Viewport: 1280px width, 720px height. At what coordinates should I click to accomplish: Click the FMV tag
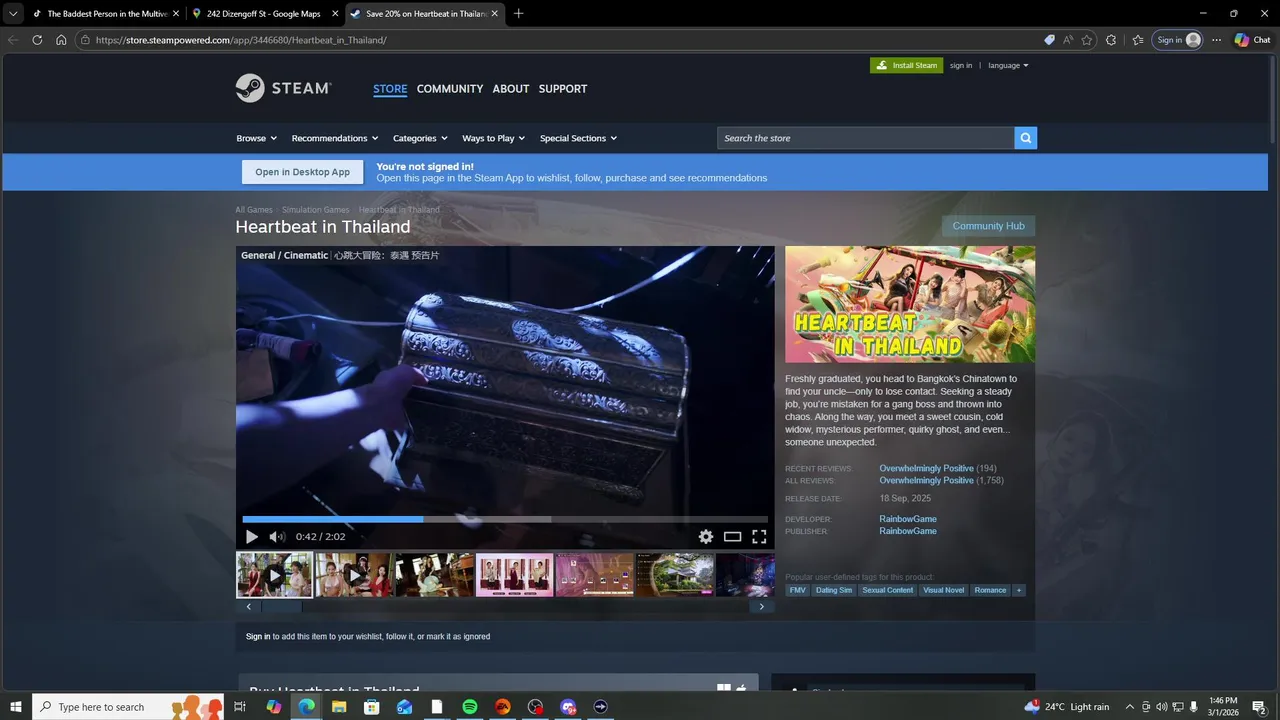pos(797,590)
